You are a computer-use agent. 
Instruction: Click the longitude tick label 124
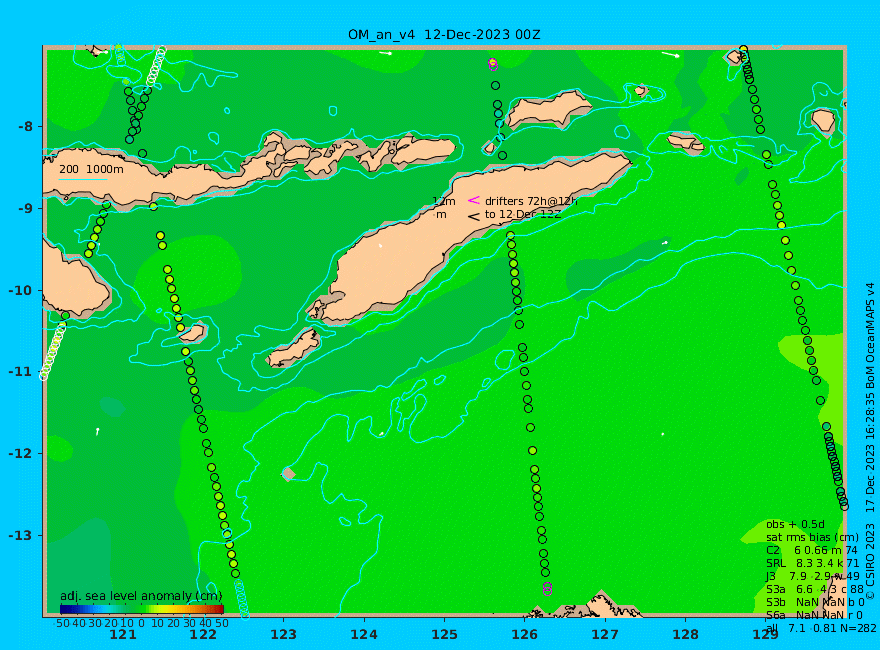(364, 635)
